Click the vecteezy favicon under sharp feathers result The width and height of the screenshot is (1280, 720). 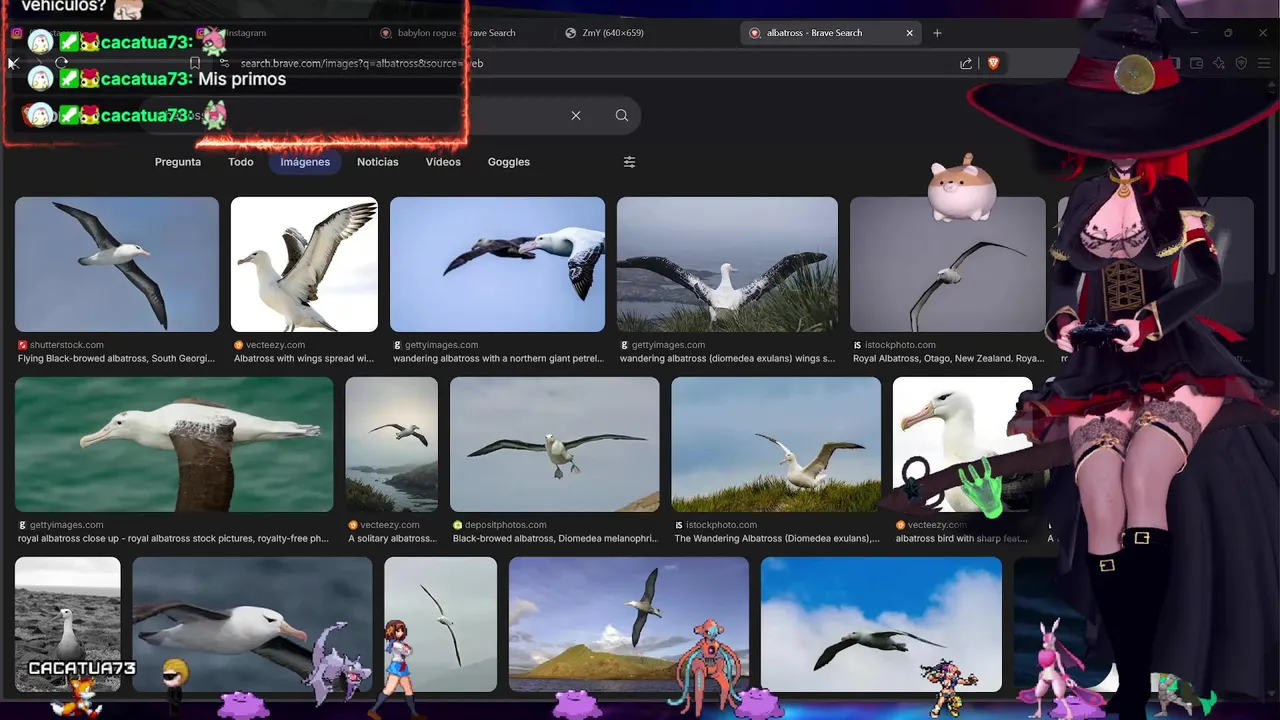(901, 525)
